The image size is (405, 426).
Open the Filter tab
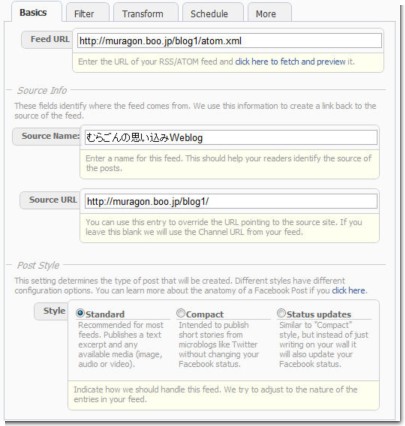pyautogui.click(x=87, y=13)
